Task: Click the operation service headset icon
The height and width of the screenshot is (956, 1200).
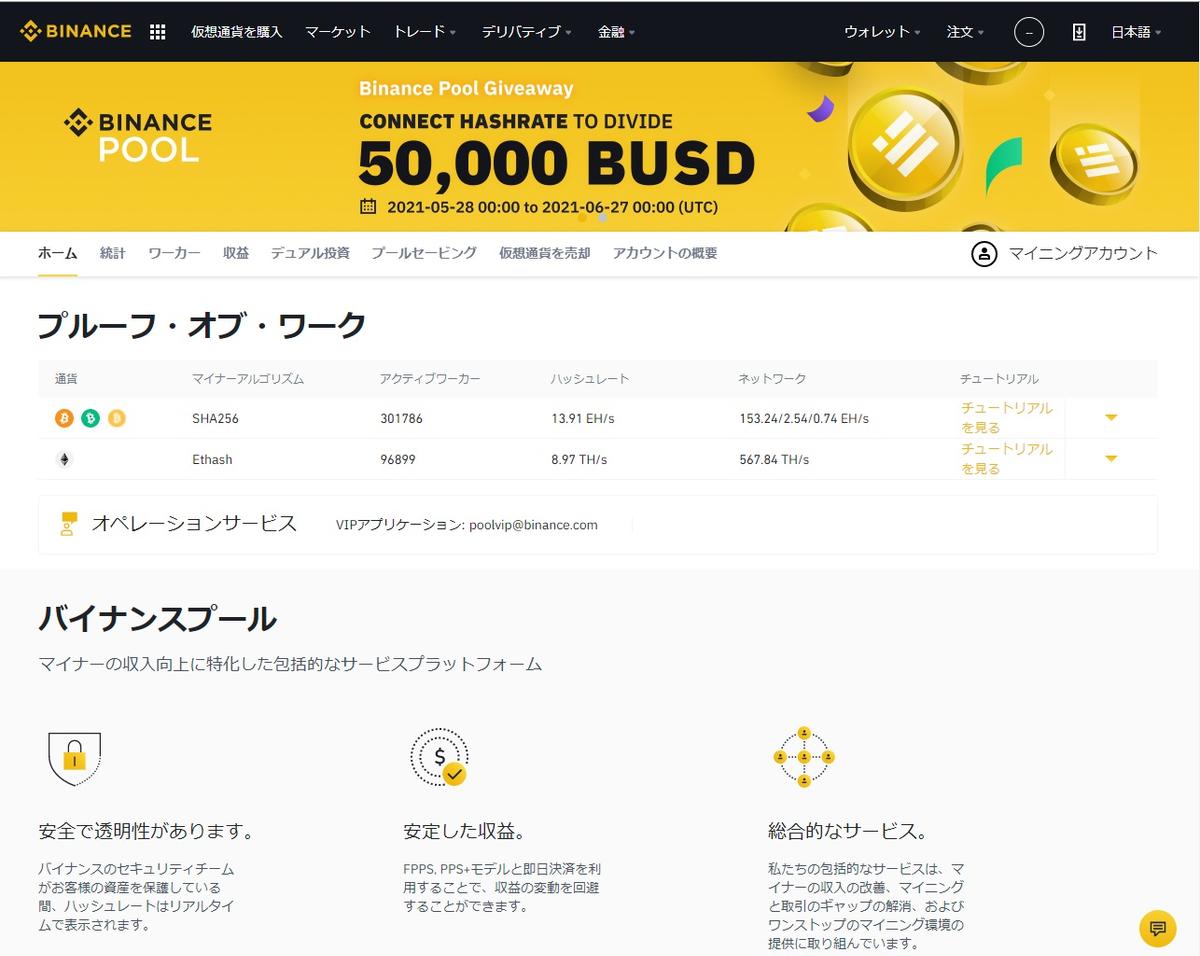Action: pos(68,523)
